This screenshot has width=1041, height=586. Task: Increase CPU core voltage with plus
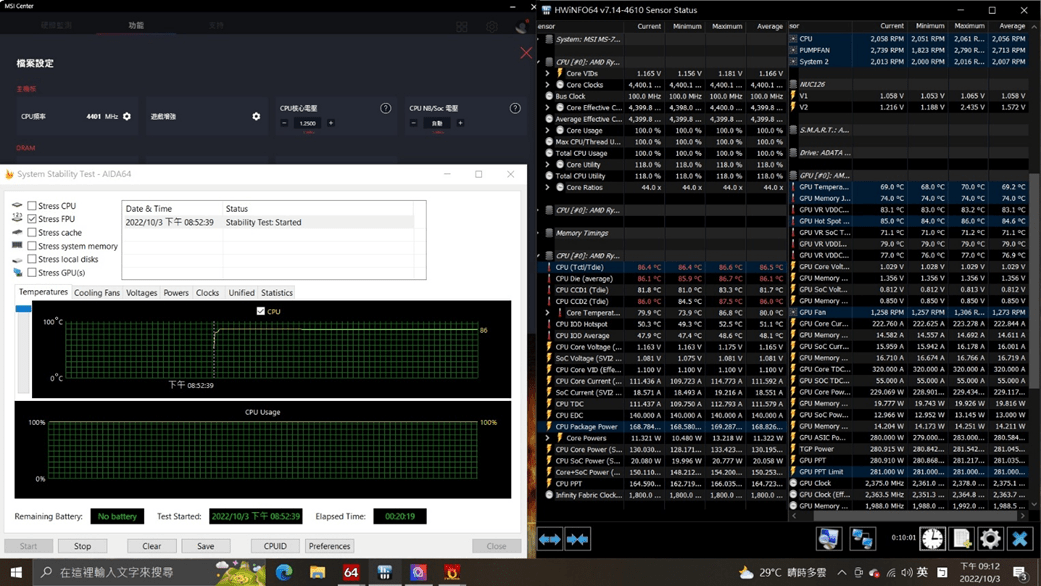coord(331,123)
